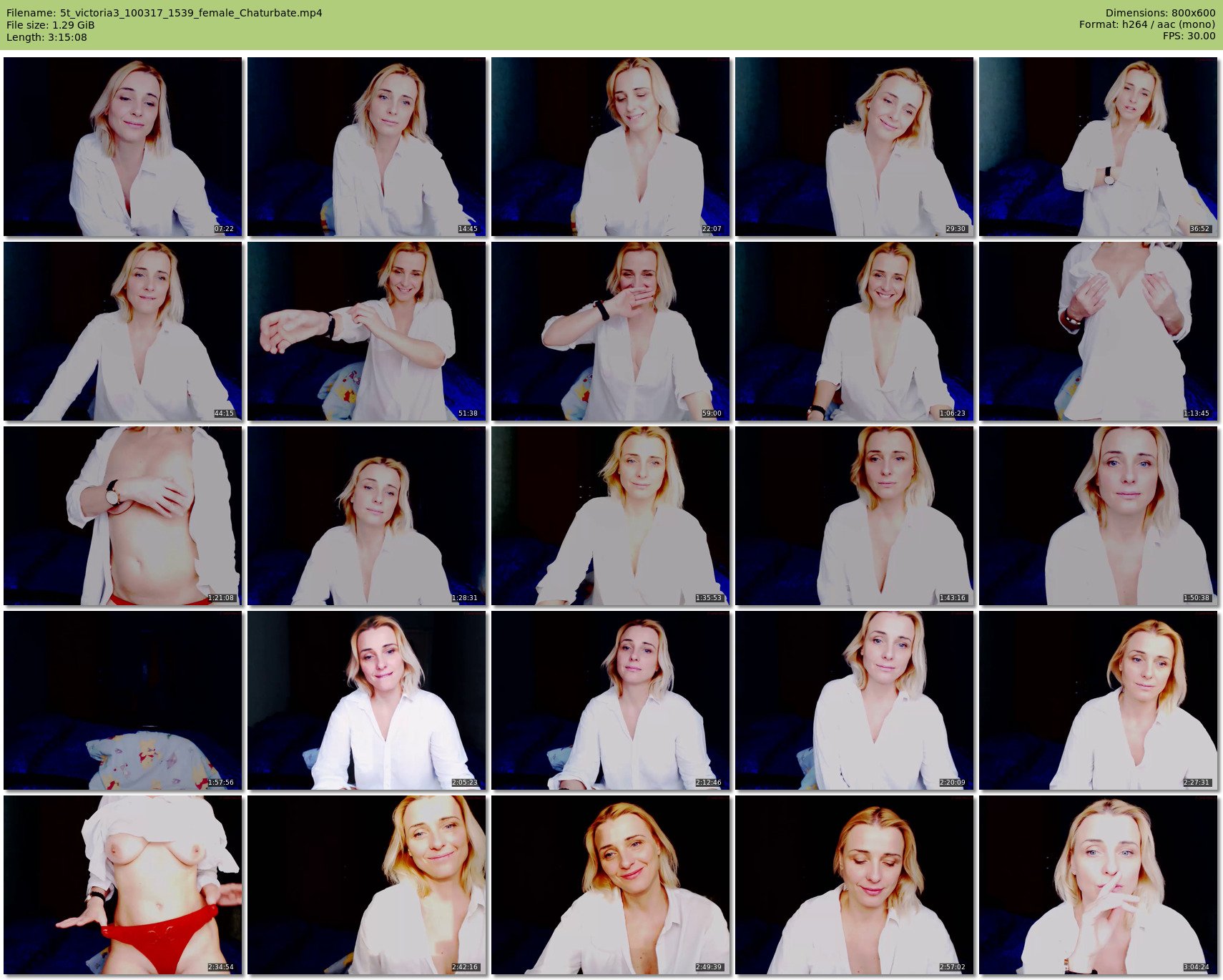Open the thumbnail stamped 1:35:53
The width and height of the screenshot is (1223, 980).
(x=611, y=516)
